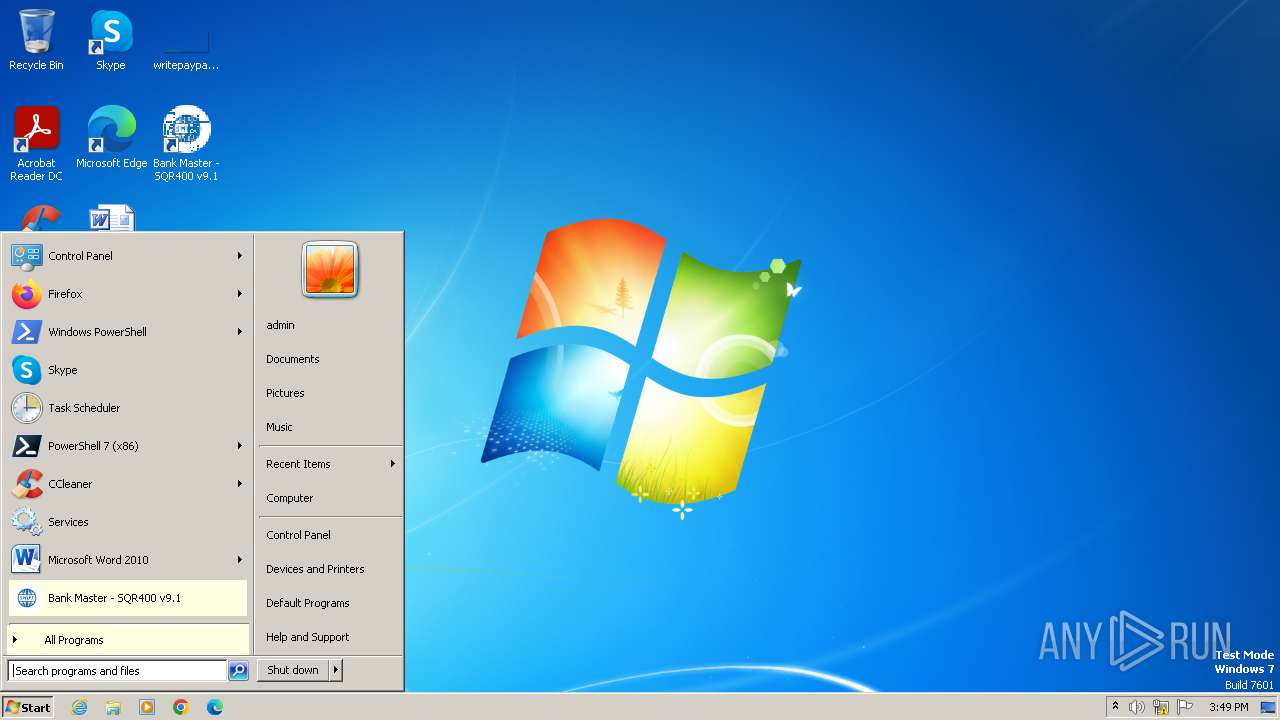The image size is (1280, 720).
Task: Expand Microsoft Word 2010 jump list arrow
Action: [240, 560]
